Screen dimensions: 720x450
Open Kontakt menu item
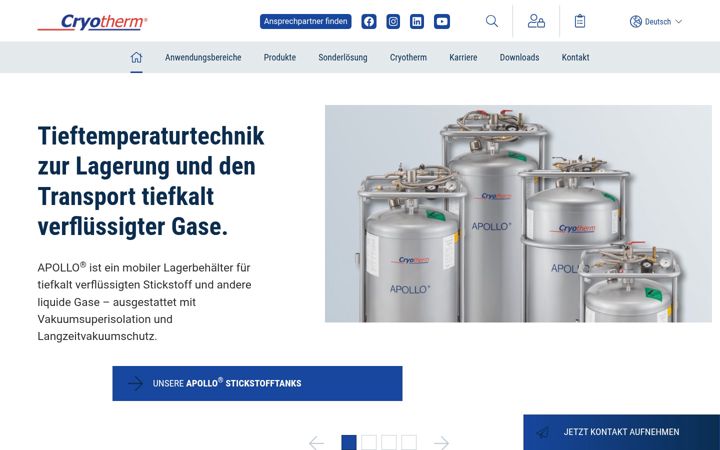tap(575, 57)
